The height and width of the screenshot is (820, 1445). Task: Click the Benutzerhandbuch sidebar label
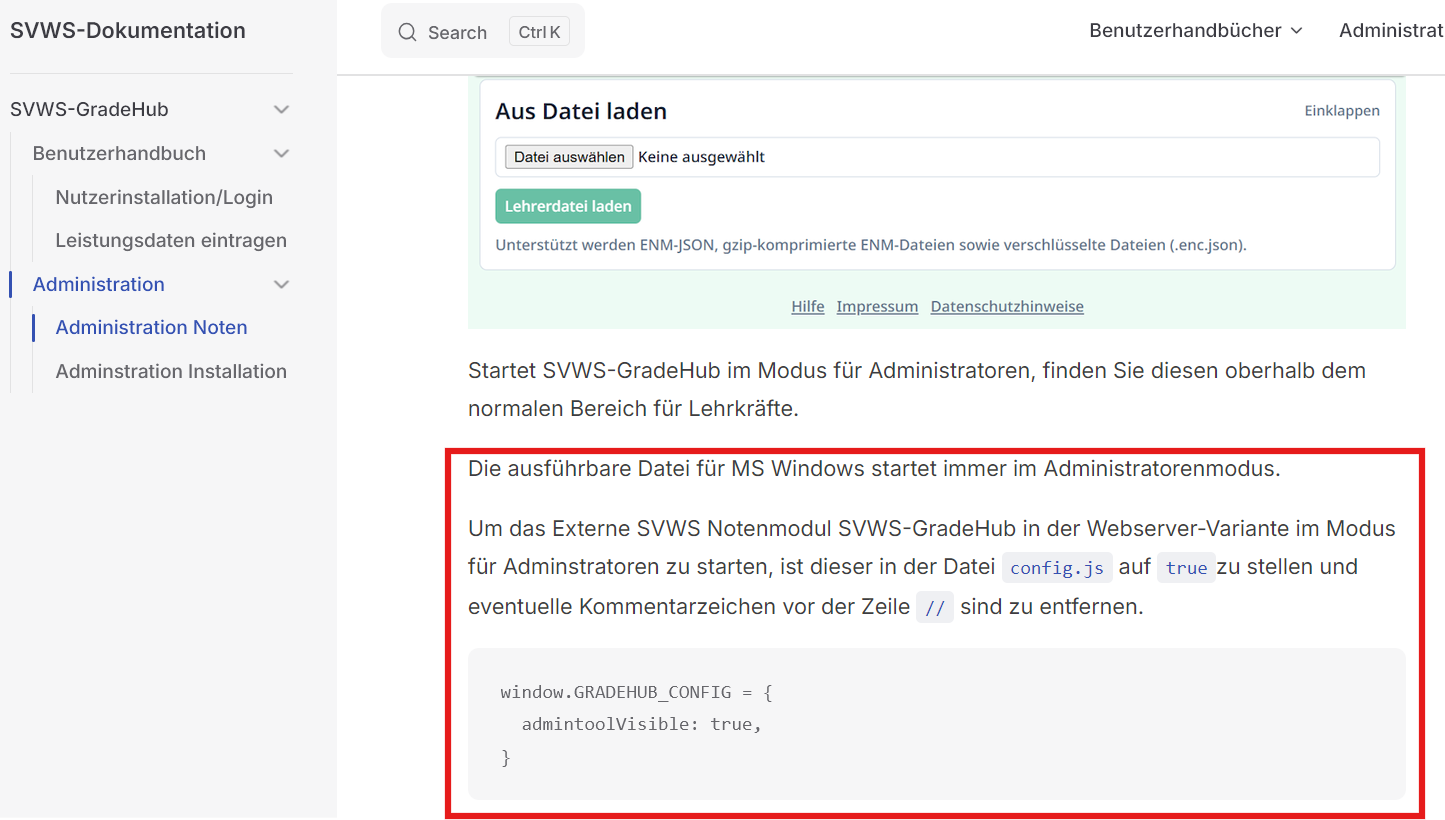[x=119, y=153]
